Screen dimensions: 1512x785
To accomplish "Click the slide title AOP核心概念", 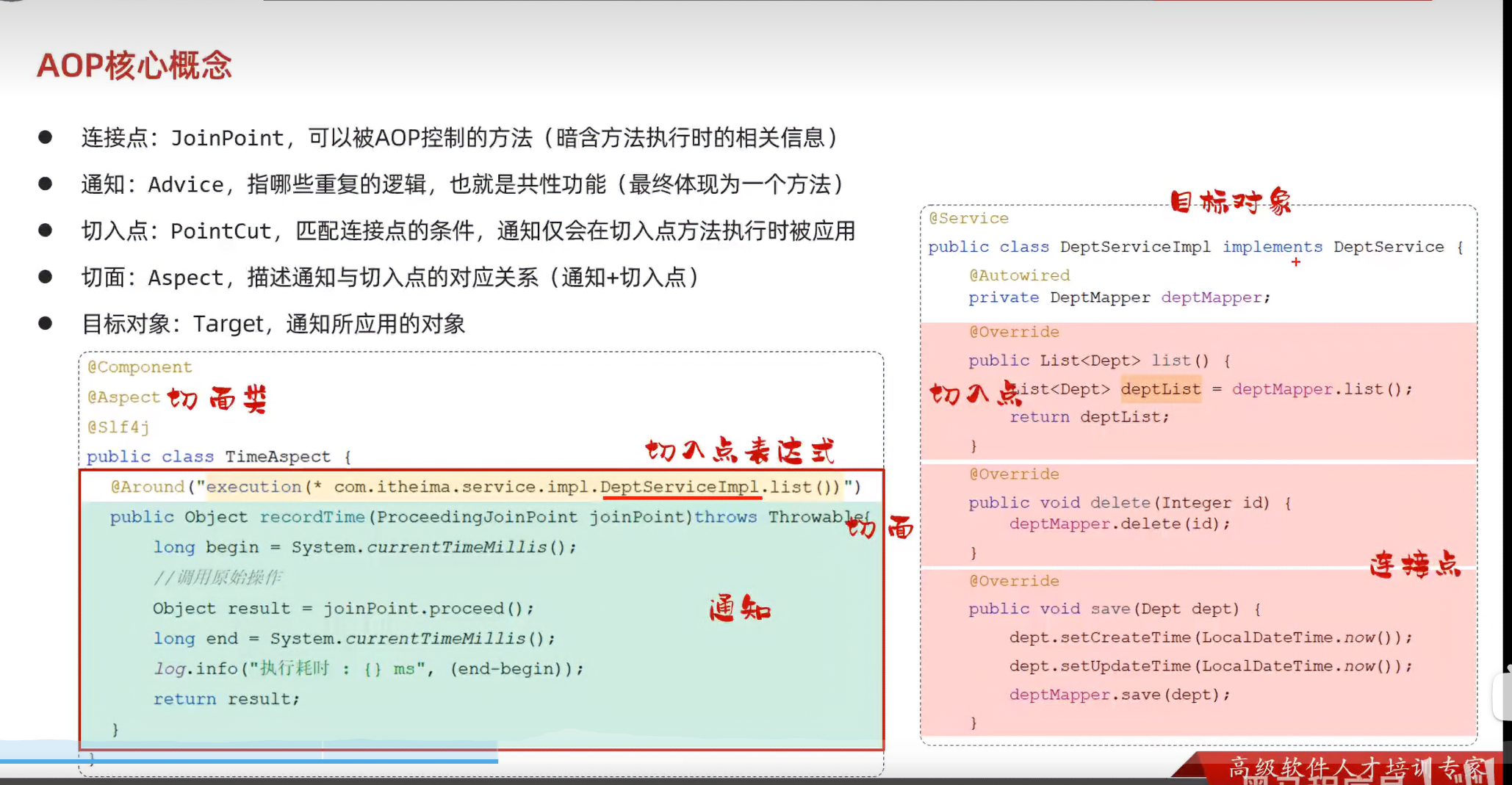I will coord(134,65).
